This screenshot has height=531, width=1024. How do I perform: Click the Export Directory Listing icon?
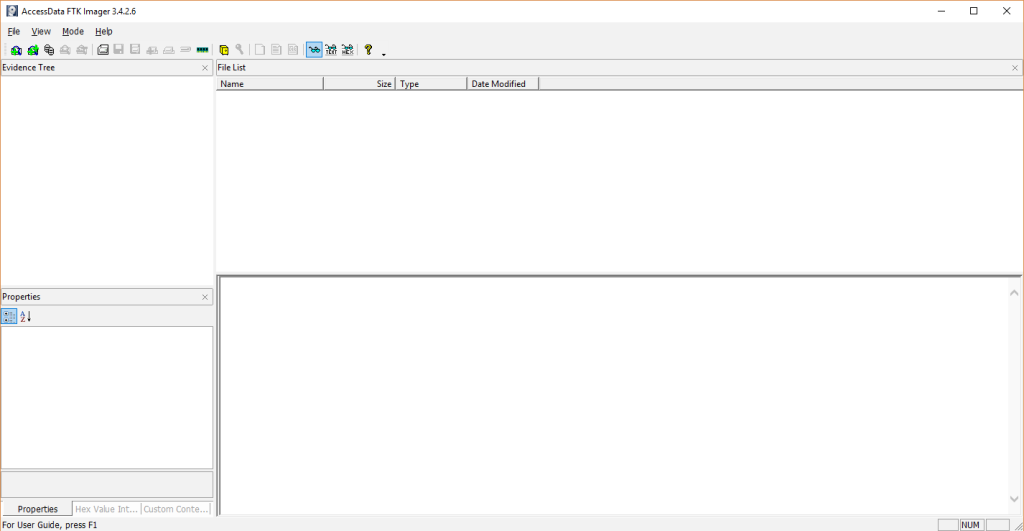(293, 50)
